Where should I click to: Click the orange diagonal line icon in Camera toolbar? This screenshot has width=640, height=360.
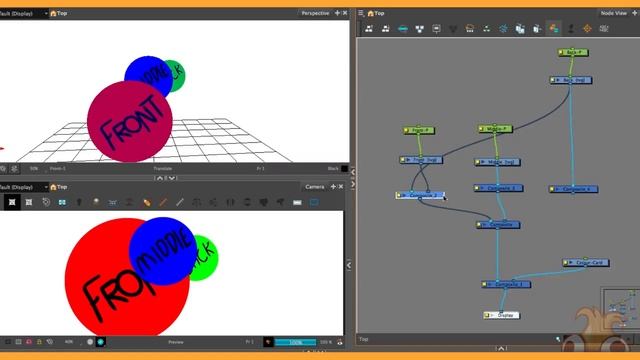coord(163,202)
